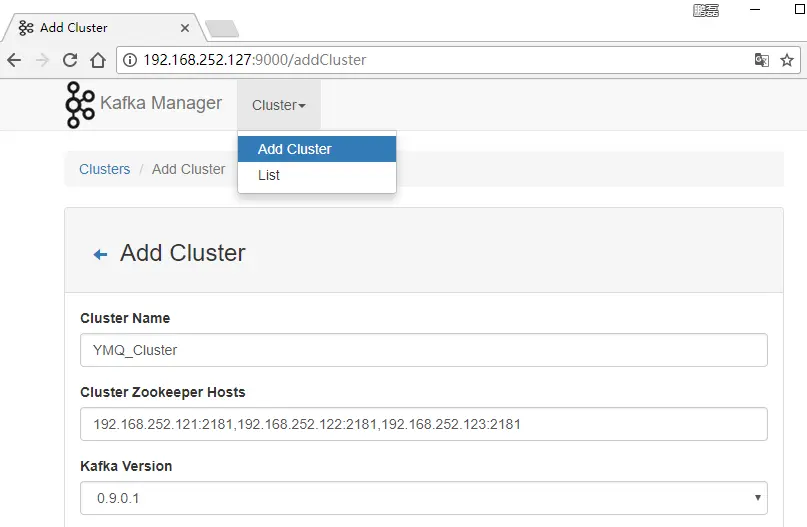
Task: Click the browser back arrow
Action: [14, 60]
